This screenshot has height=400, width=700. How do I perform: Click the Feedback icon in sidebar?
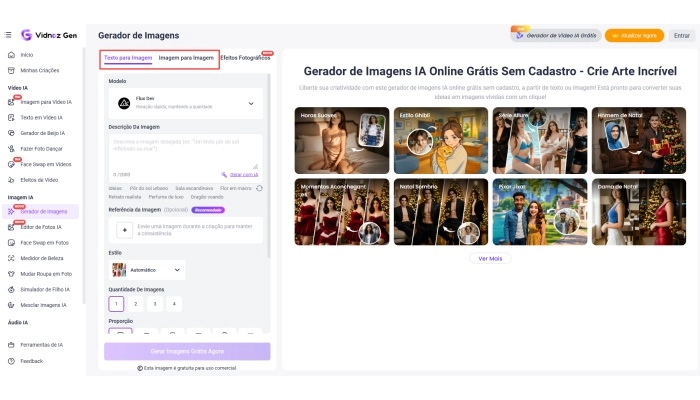tap(11, 361)
